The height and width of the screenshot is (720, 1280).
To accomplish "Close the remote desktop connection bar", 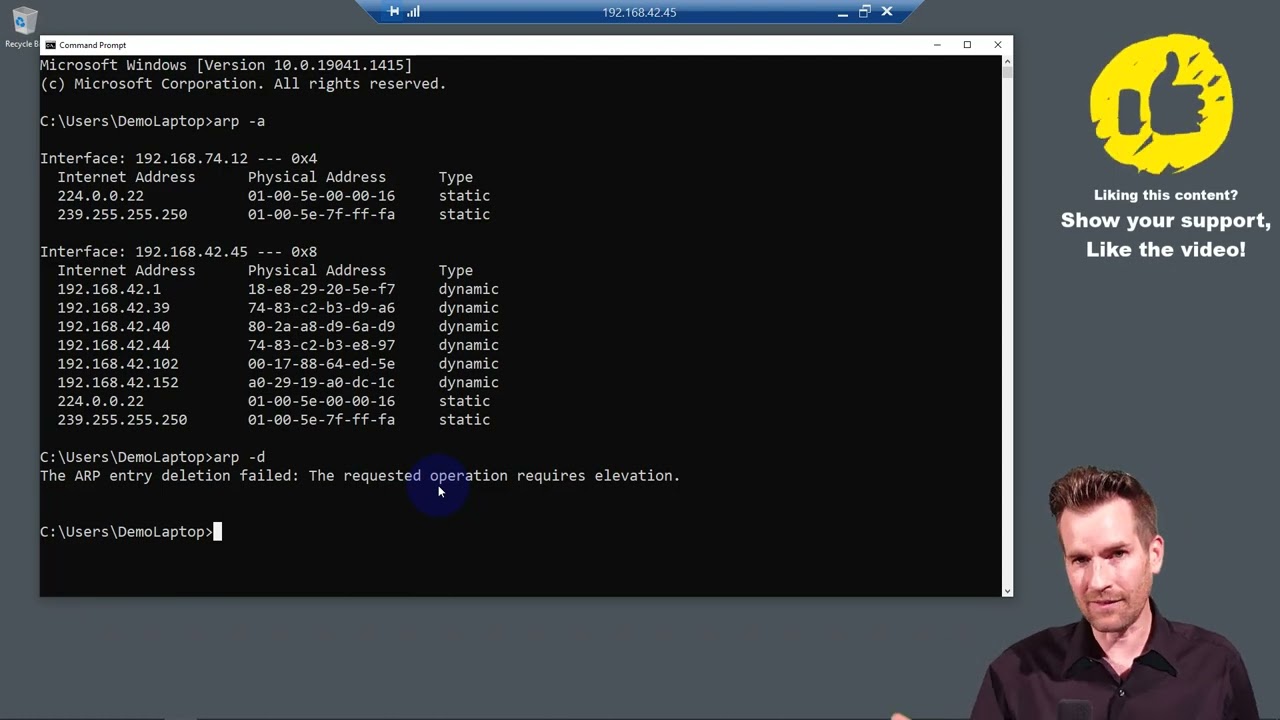I will (886, 12).
